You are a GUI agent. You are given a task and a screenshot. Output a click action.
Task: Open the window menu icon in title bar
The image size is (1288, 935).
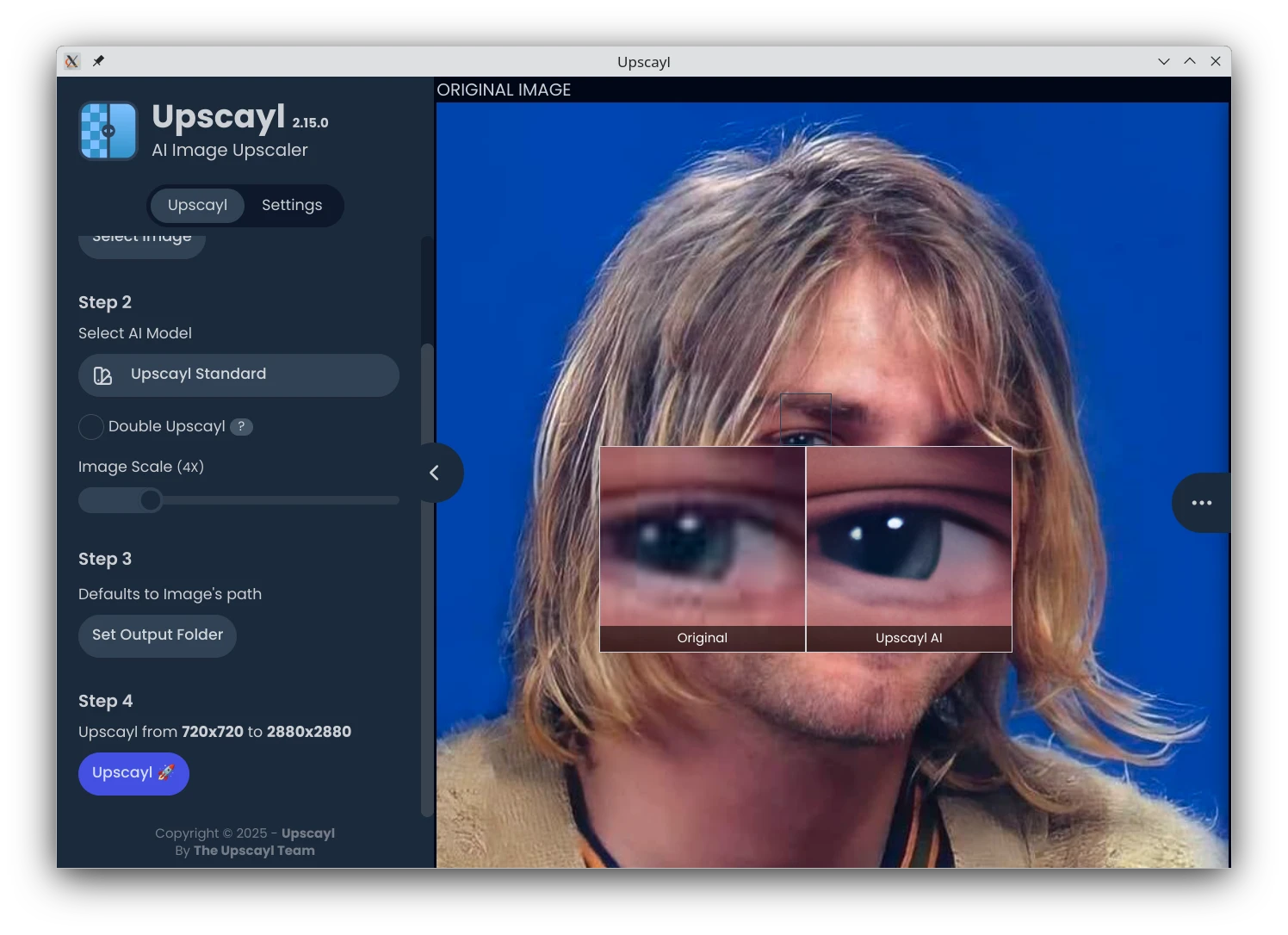(72, 61)
